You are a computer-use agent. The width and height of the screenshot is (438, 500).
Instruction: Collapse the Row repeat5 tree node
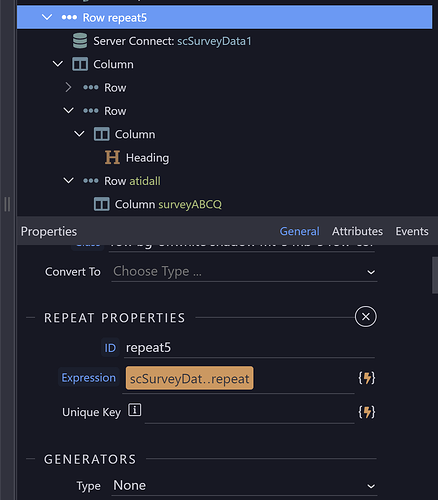pyautogui.click(x=47, y=17)
